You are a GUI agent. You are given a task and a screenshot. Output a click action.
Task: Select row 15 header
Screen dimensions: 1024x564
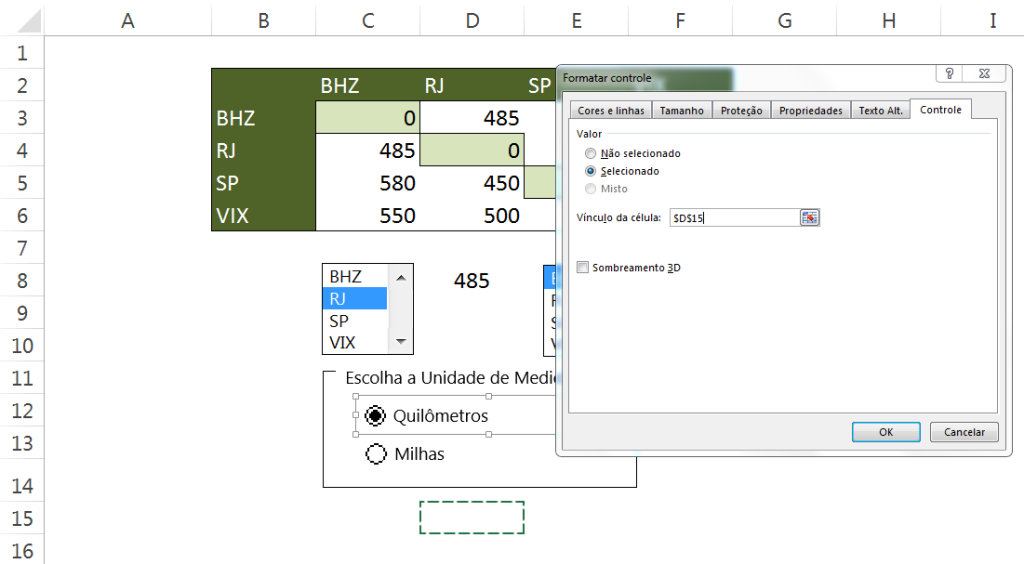click(22, 518)
